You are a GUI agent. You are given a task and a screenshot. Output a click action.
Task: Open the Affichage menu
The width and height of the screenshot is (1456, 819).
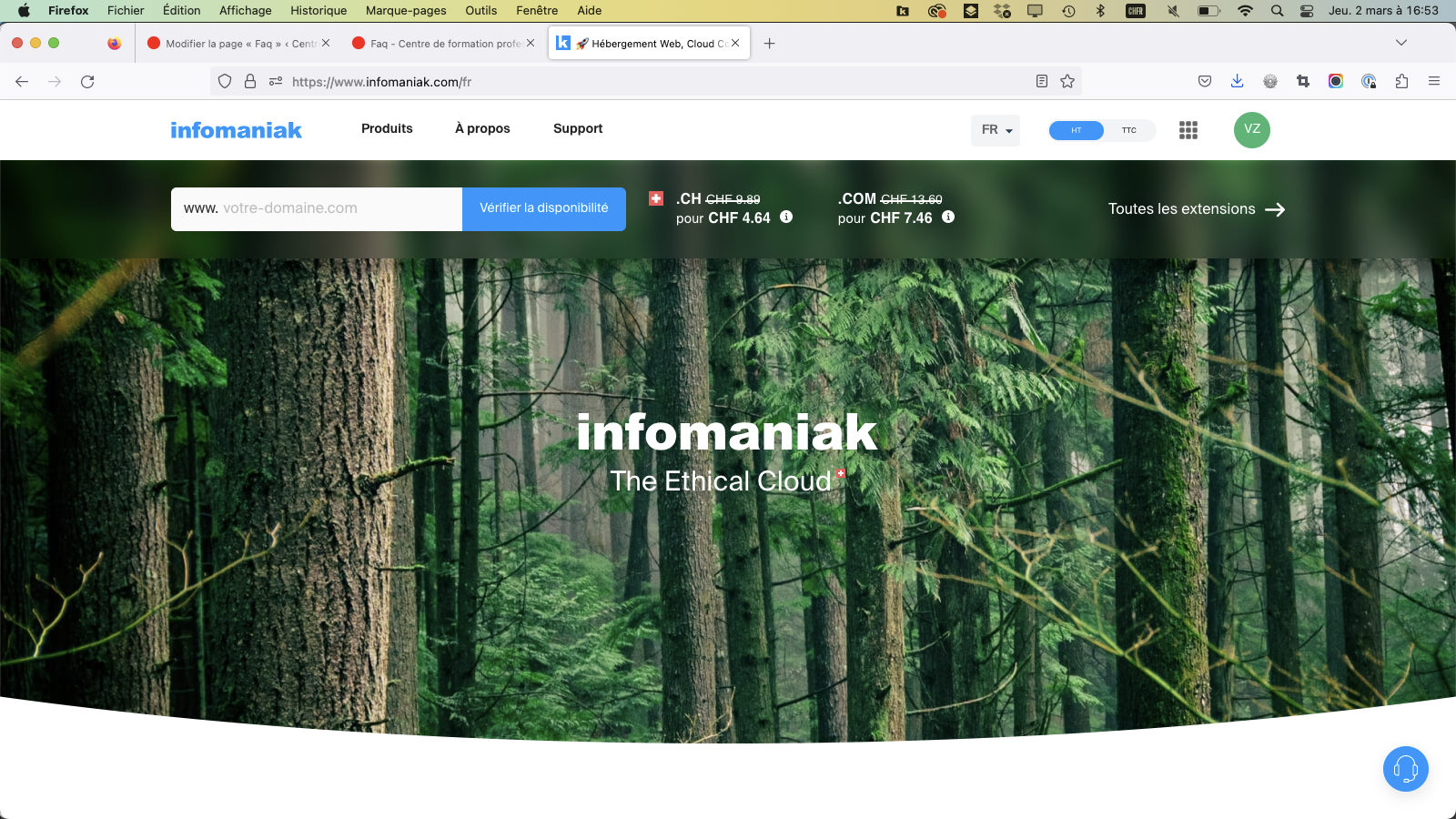tap(246, 11)
